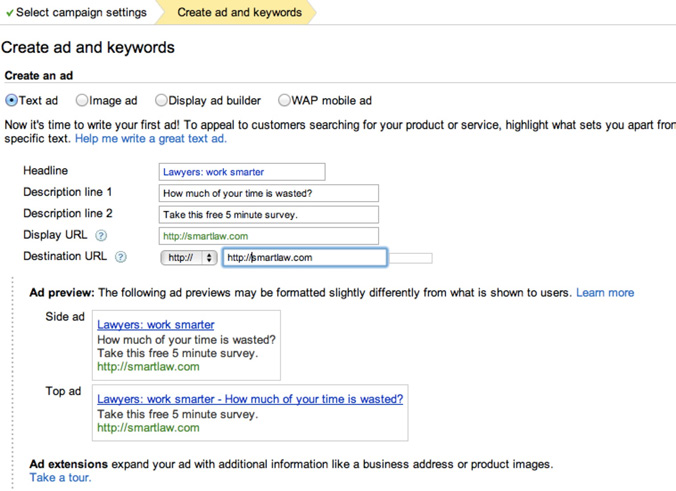Select the WAP mobile ad option
This screenshot has width=676, height=491.
[284, 100]
